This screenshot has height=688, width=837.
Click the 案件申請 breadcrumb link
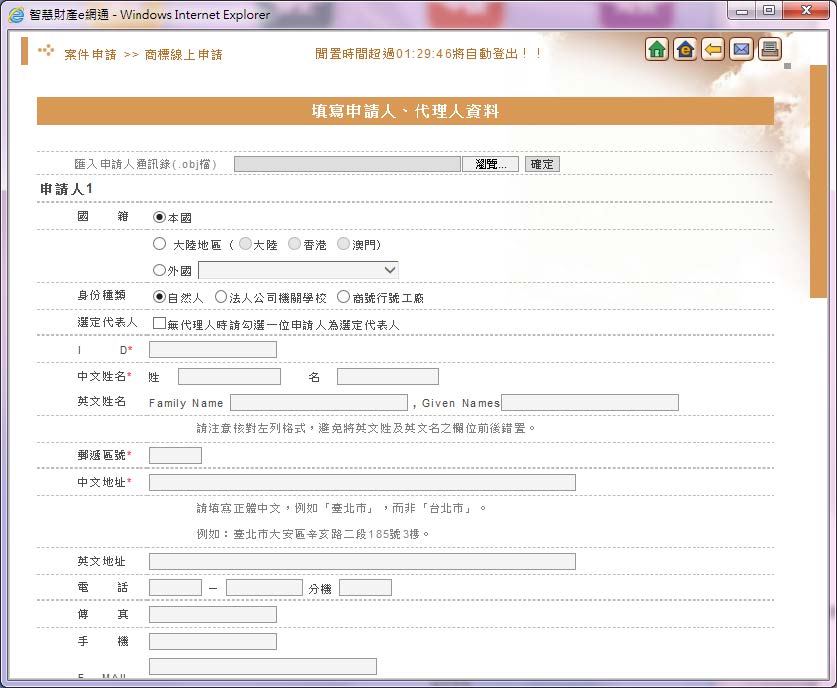tap(89, 54)
